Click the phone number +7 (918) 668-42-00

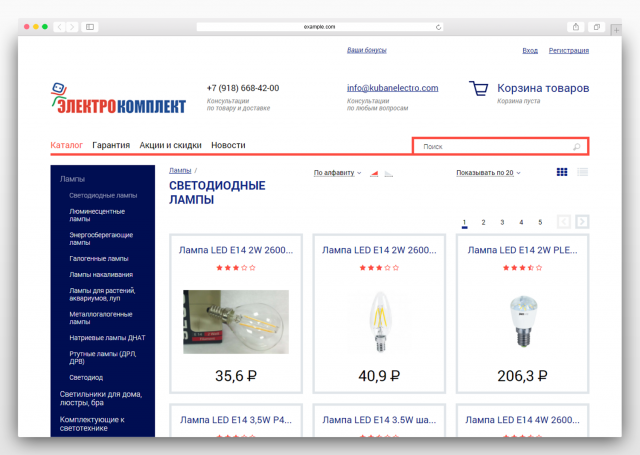pos(243,88)
